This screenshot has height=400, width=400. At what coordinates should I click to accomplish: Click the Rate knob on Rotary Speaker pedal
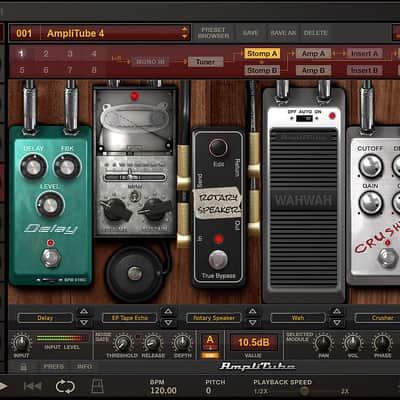tap(218, 148)
